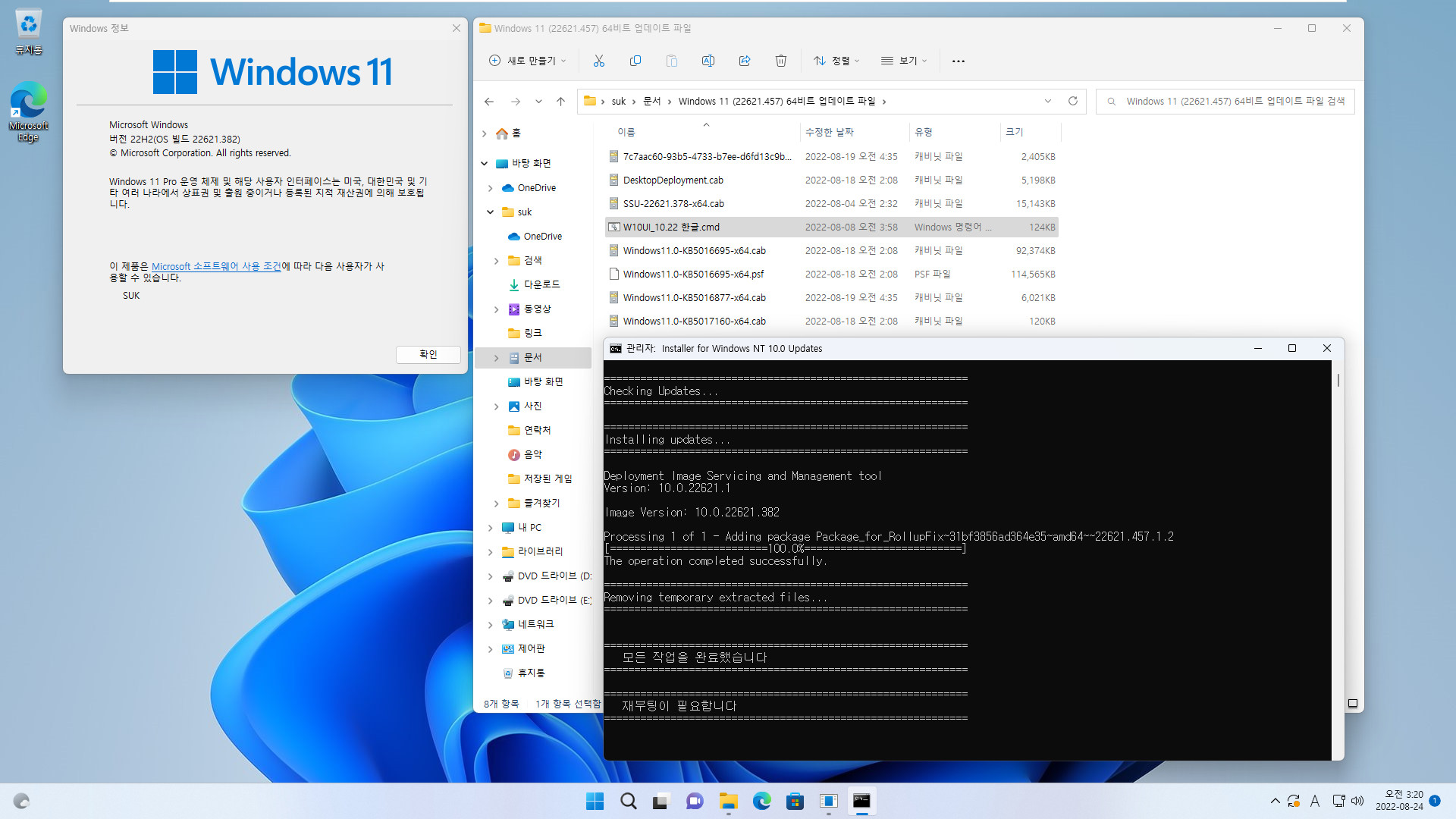Viewport: 1456px width, 819px height.
Task: Go forward with the Explorer forward arrow
Action: [x=516, y=102]
